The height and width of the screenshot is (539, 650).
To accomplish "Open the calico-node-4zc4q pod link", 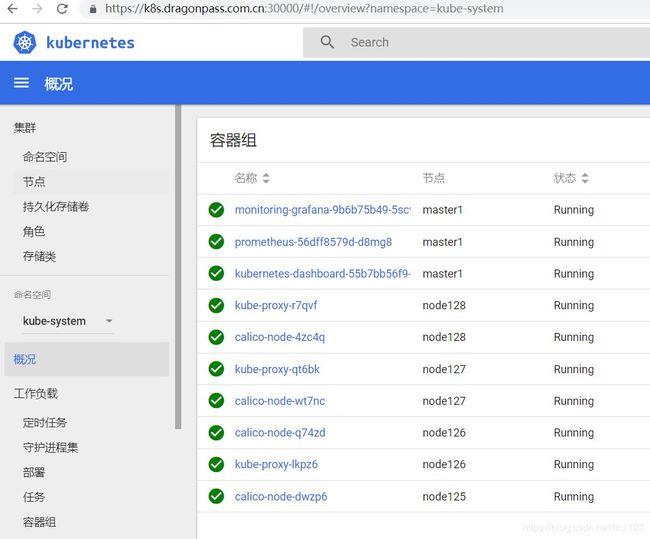I will coord(280,337).
